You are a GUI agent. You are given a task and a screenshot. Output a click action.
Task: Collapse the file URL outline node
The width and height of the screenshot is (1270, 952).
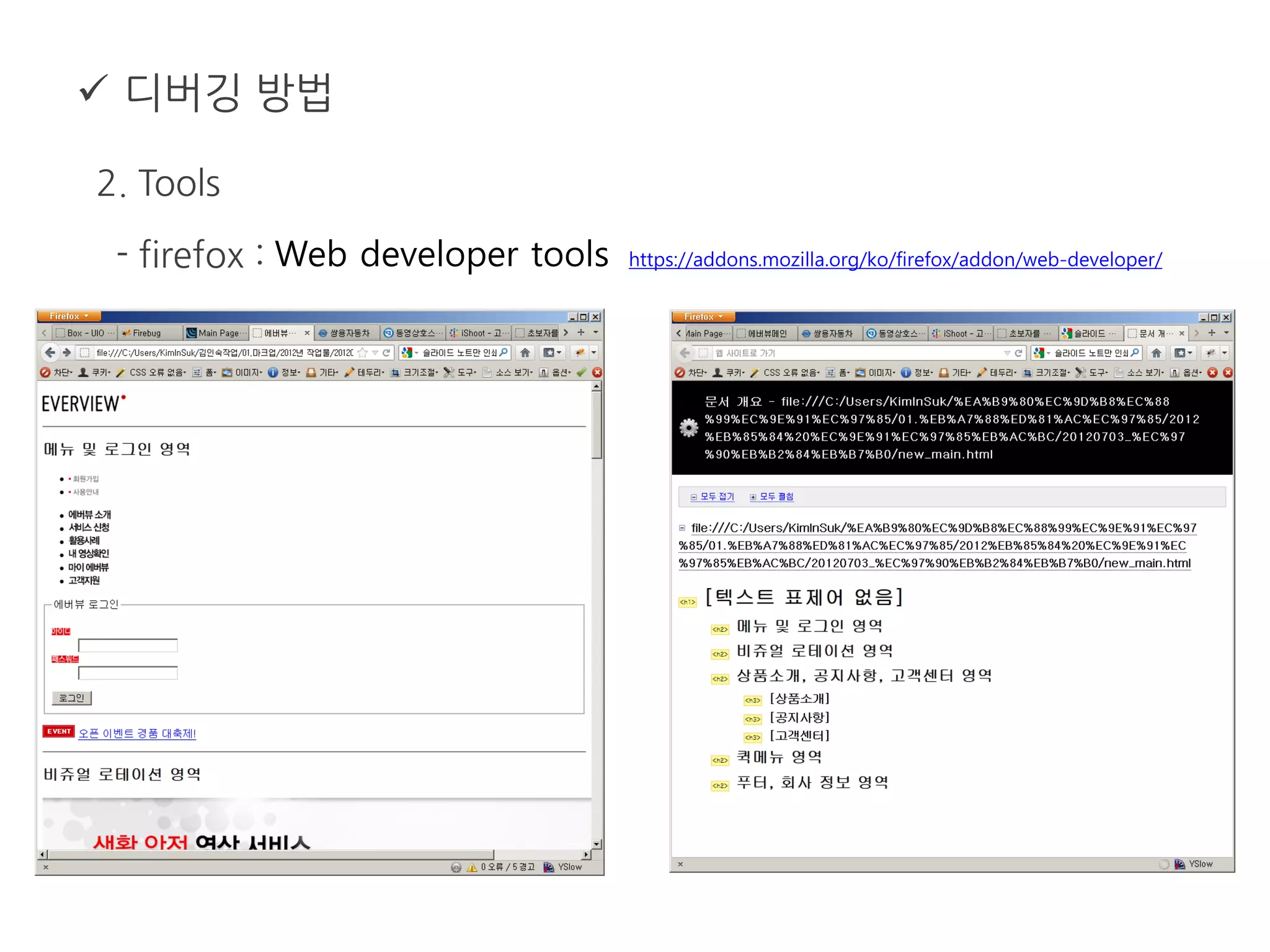(682, 528)
